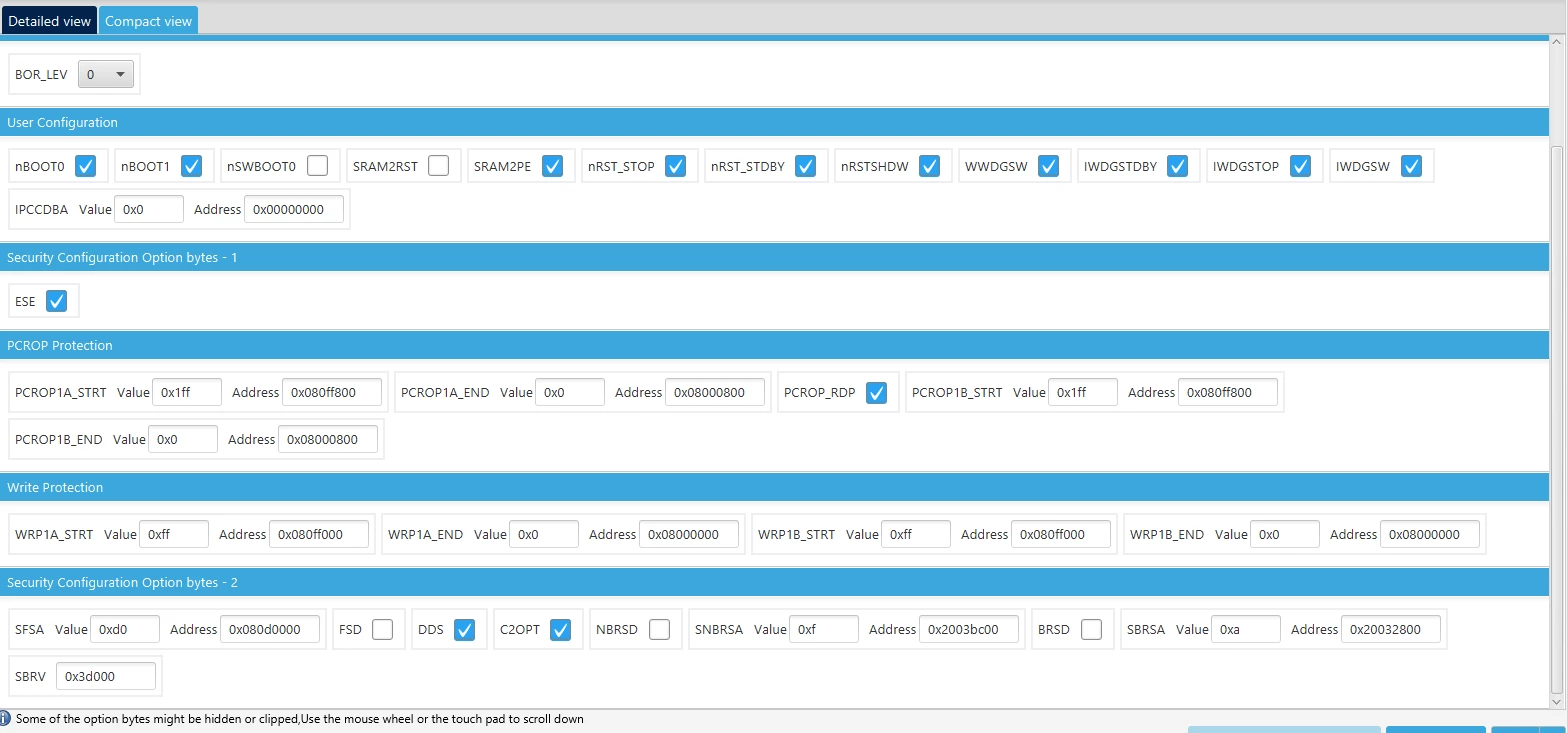Edit the WRP1A_STRT value field
The image size is (1567, 733).
[x=174, y=534]
